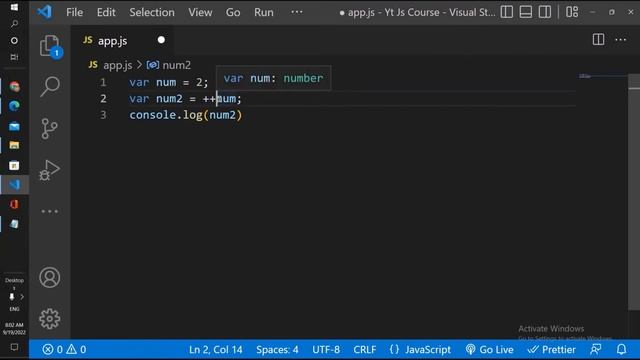640x360 pixels.
Task: Open the File menu
Action: [74, 12]
